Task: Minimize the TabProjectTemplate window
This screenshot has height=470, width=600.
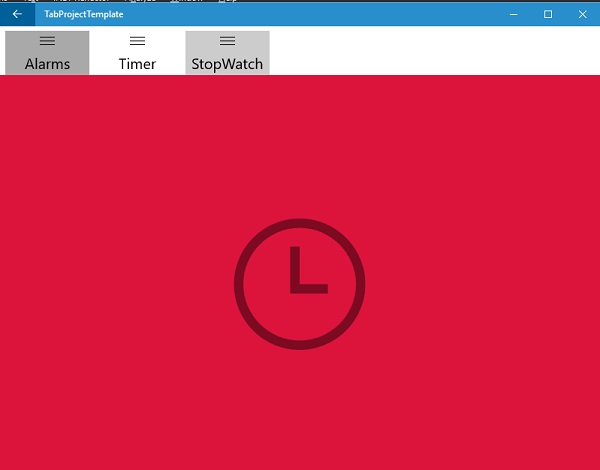Action: click(514, 14)
